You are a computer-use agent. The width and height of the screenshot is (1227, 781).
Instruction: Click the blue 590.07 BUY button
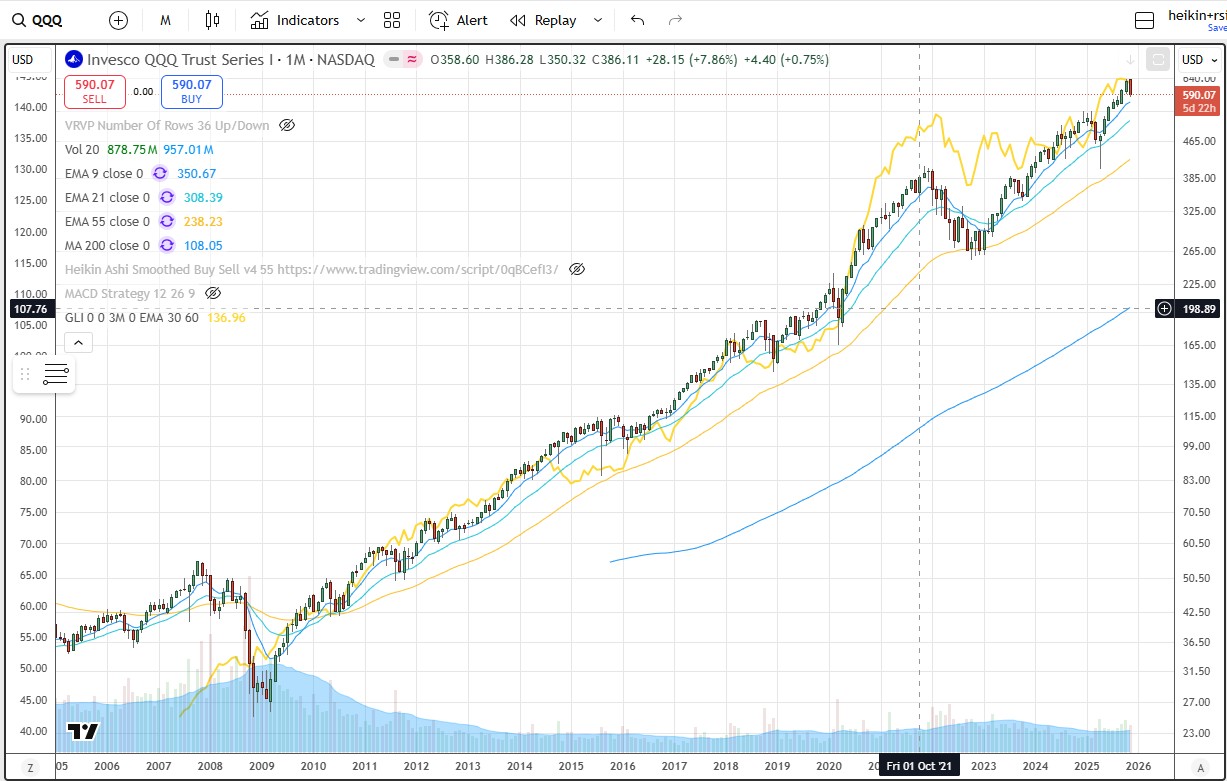pos(191,92)
